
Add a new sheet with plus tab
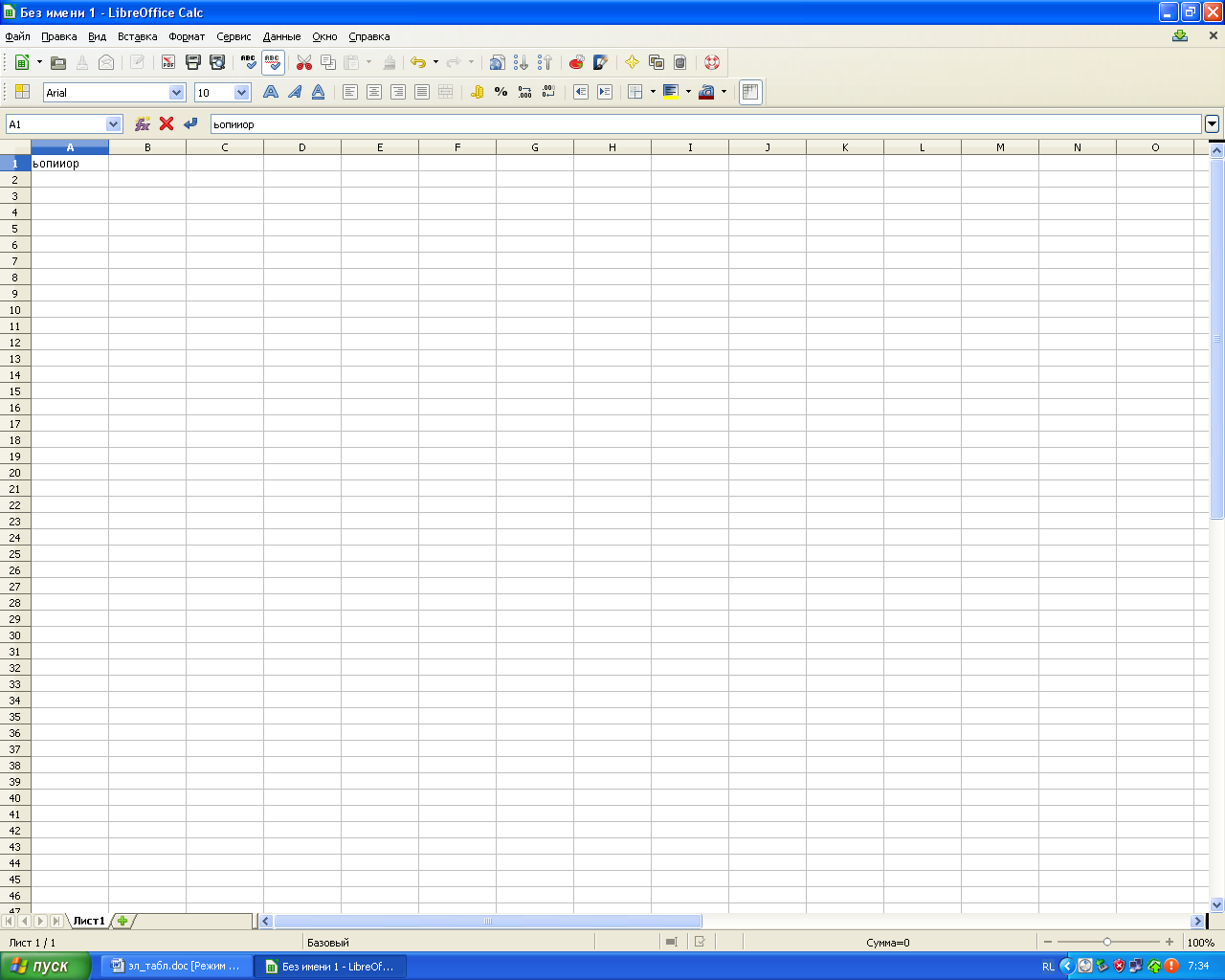(122, 921)
